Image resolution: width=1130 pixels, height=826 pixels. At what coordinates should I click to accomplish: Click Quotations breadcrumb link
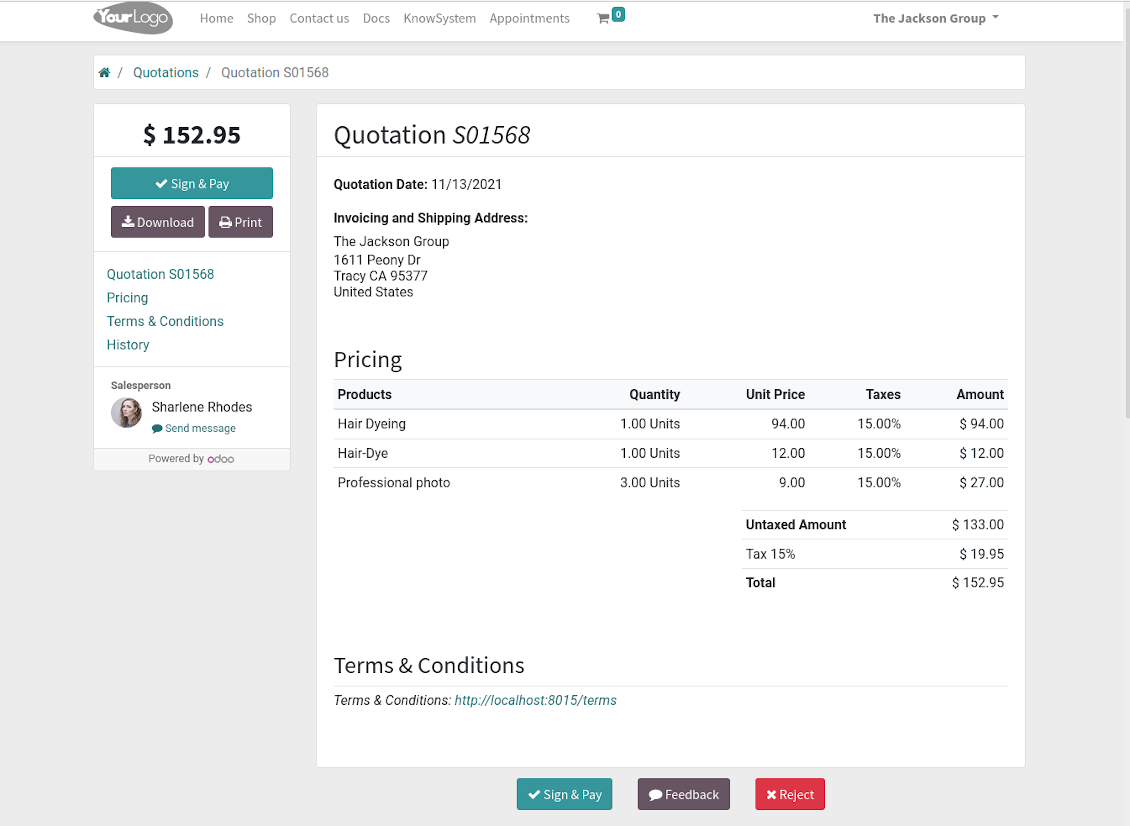click(x=166, y=73)
